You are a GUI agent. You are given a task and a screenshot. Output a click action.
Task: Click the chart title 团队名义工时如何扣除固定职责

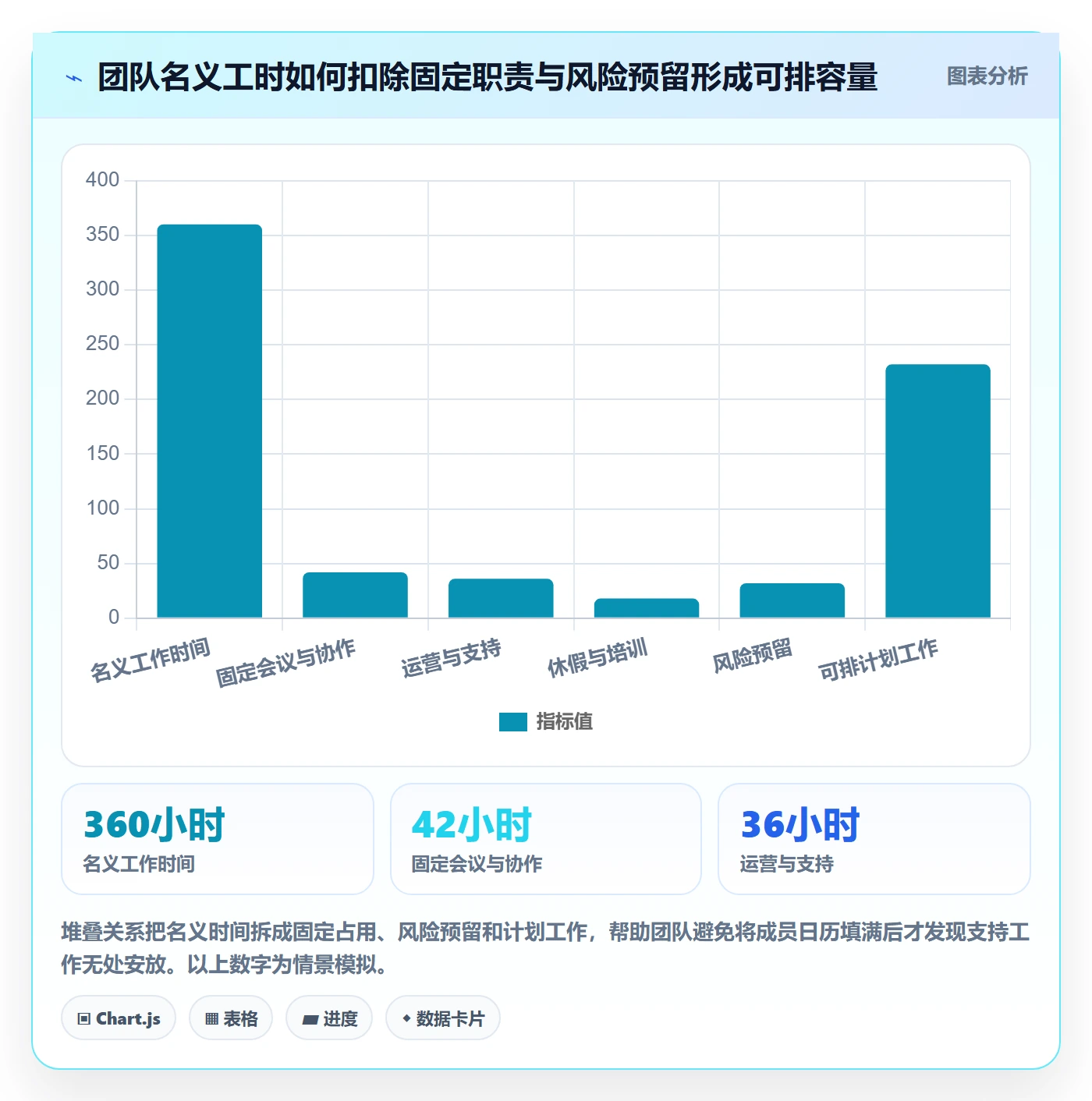point(487,77)
